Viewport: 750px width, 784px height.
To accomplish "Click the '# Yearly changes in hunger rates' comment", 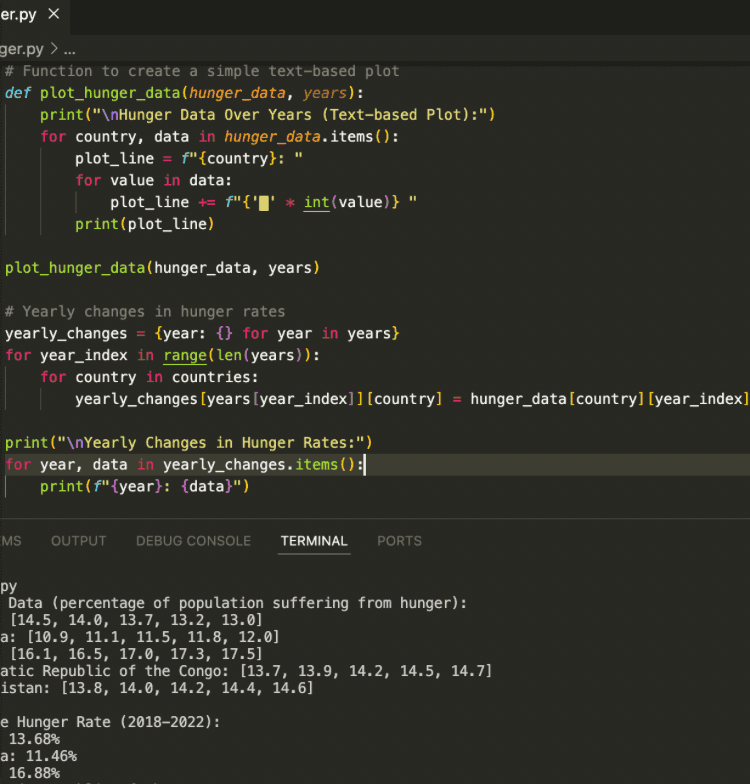I will click(x=145, y=312).
